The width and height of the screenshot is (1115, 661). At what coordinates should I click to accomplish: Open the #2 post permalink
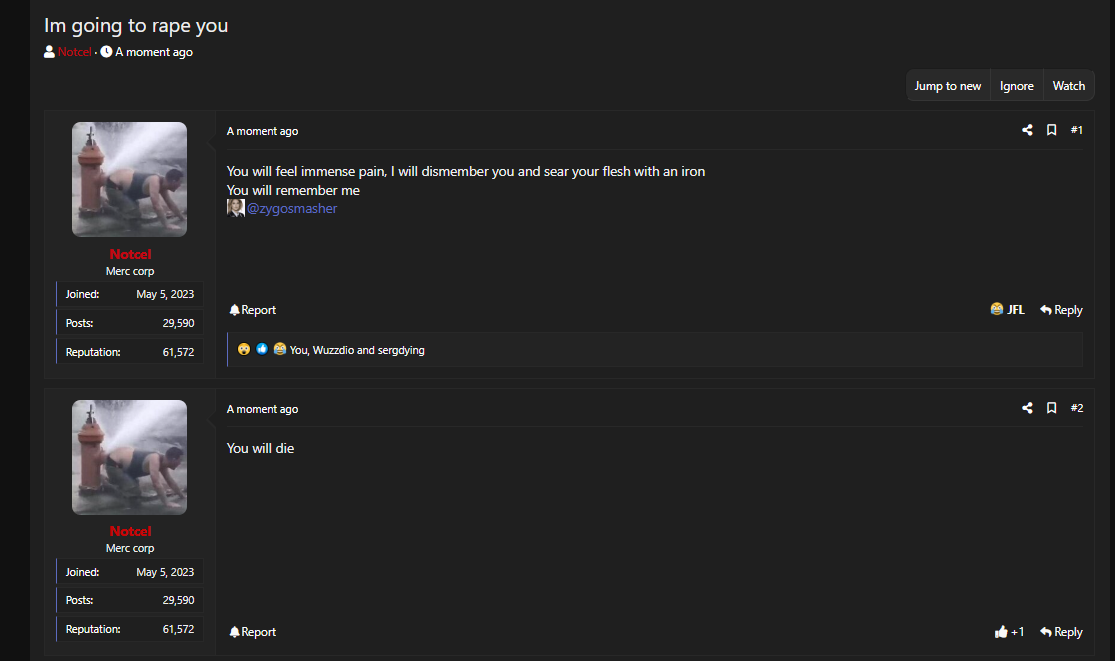(x=1077, y=408)
